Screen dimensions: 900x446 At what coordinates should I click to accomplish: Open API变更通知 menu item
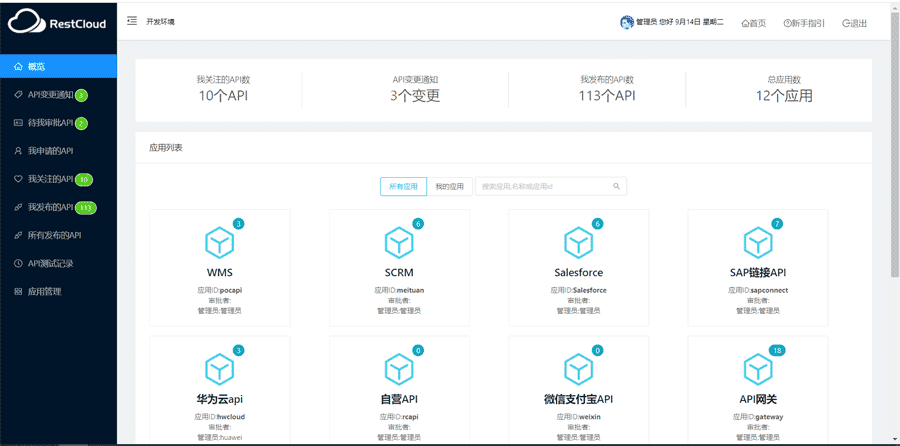point(59,95)
